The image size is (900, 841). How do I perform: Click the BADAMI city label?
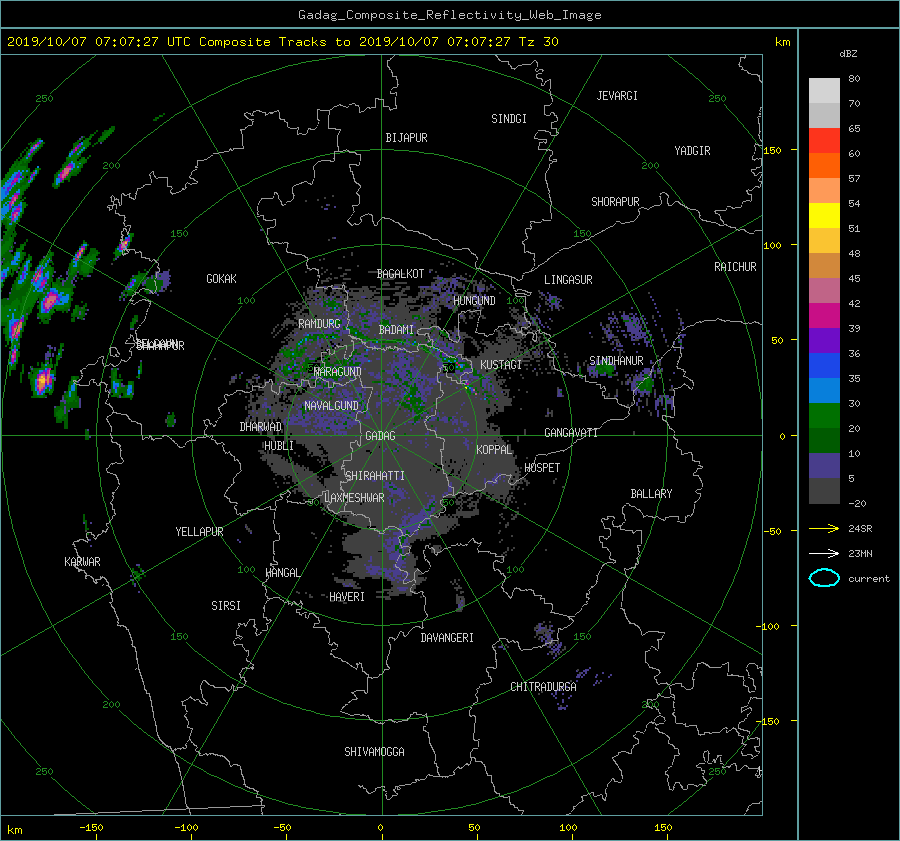tap(396, 330)
